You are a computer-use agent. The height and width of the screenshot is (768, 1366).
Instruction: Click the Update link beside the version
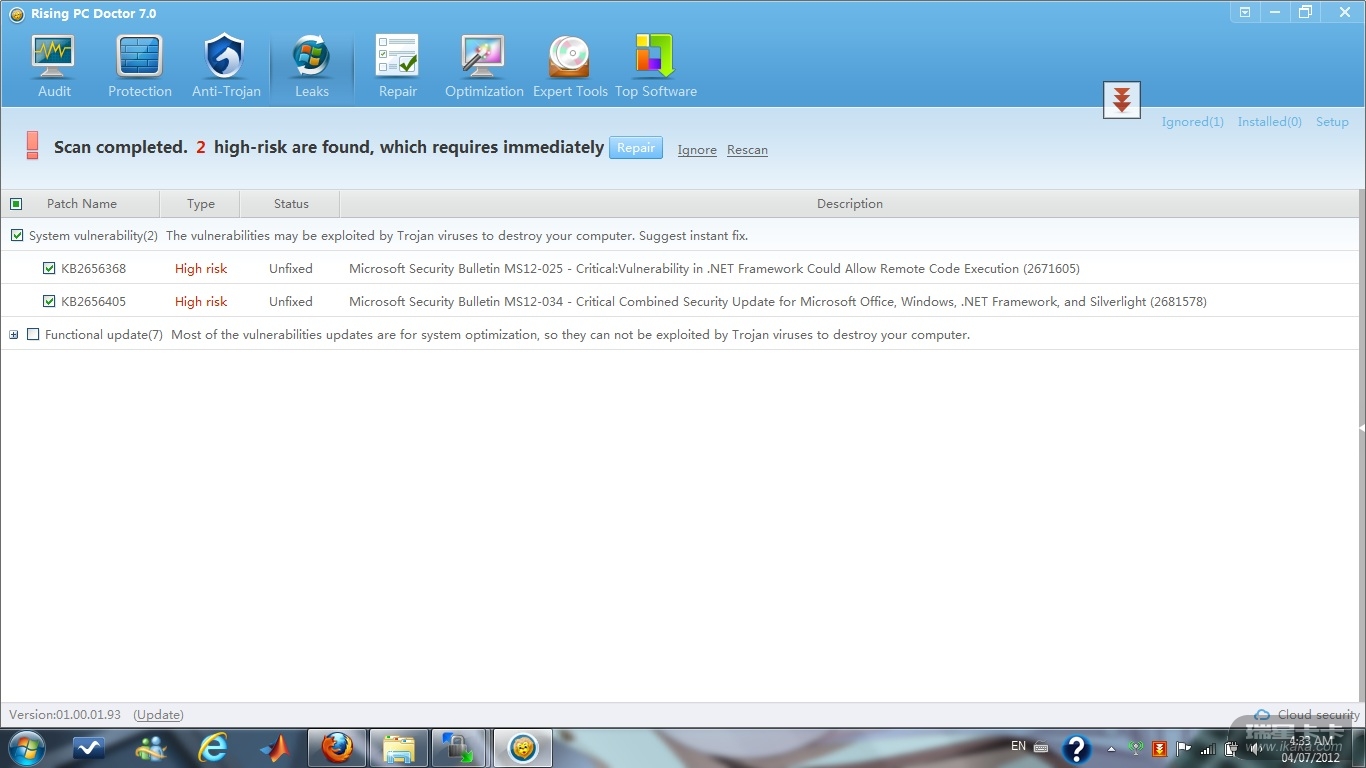point(158,715)
